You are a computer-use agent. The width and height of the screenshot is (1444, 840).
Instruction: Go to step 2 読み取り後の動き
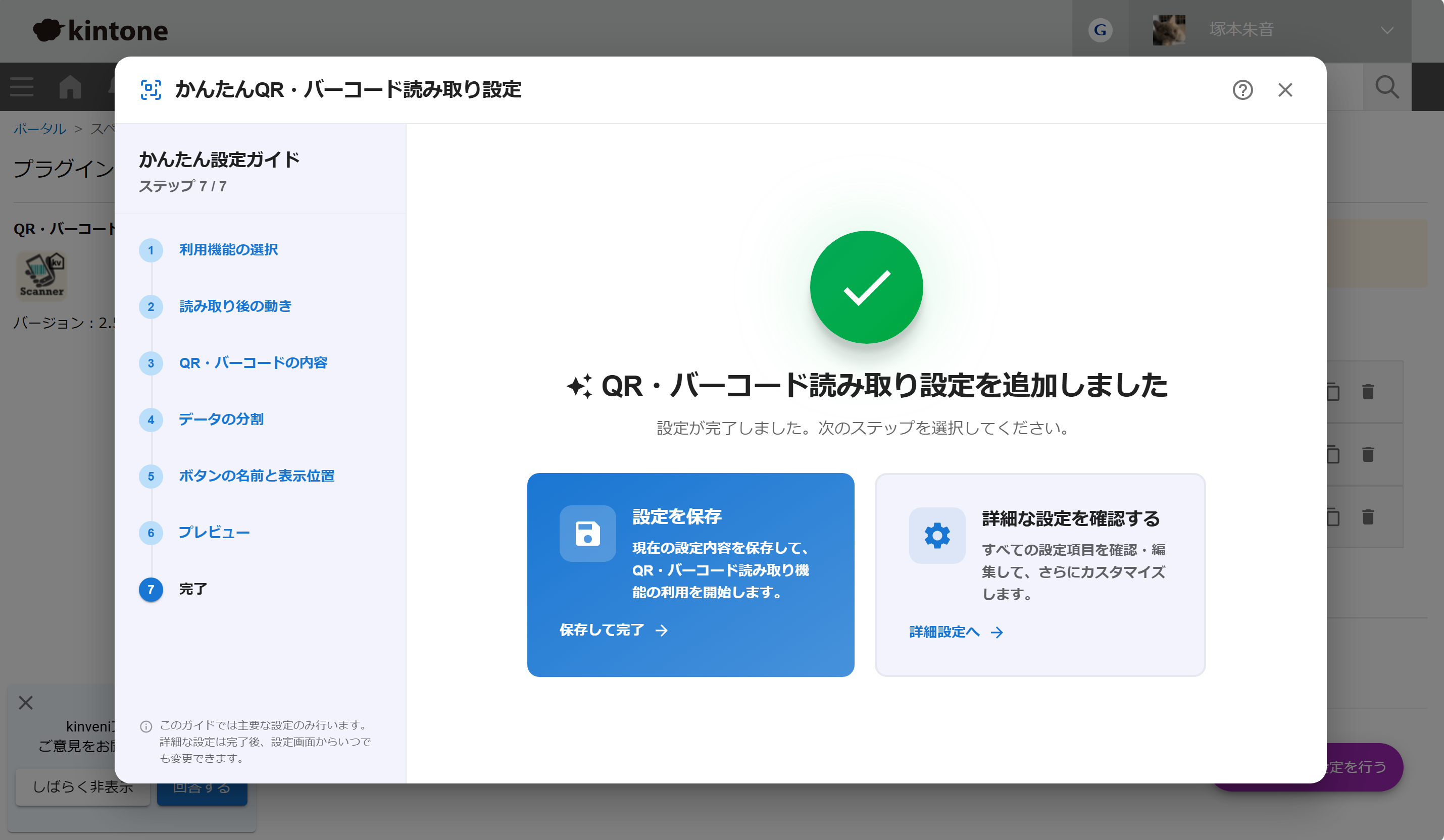[x=235, y=306]
